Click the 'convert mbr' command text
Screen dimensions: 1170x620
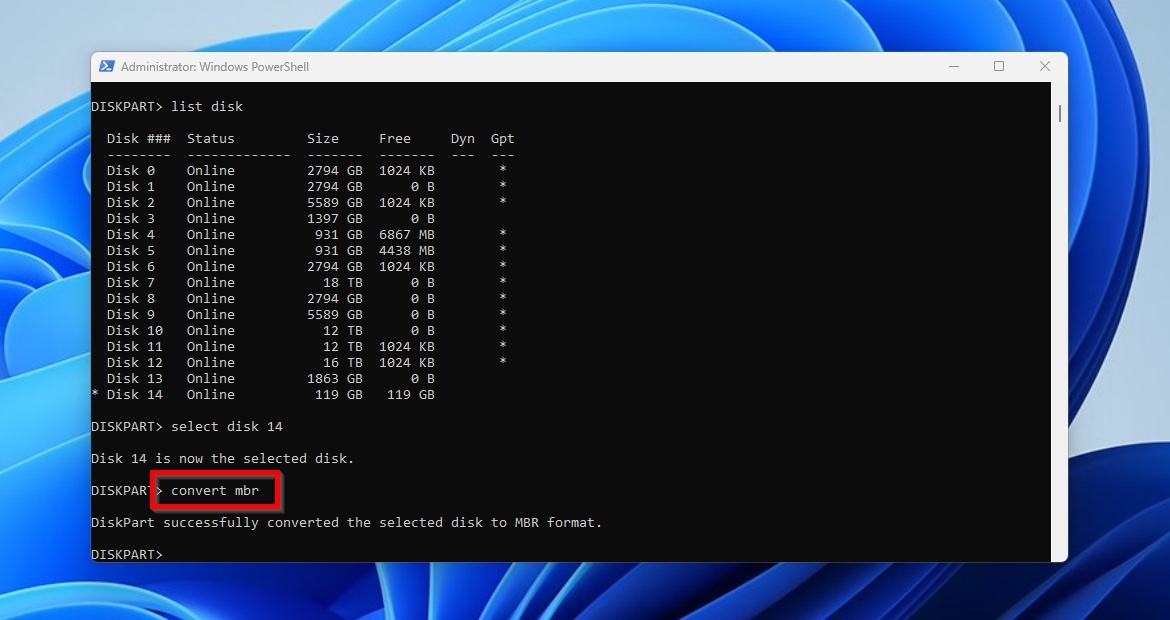pos(215,491)
